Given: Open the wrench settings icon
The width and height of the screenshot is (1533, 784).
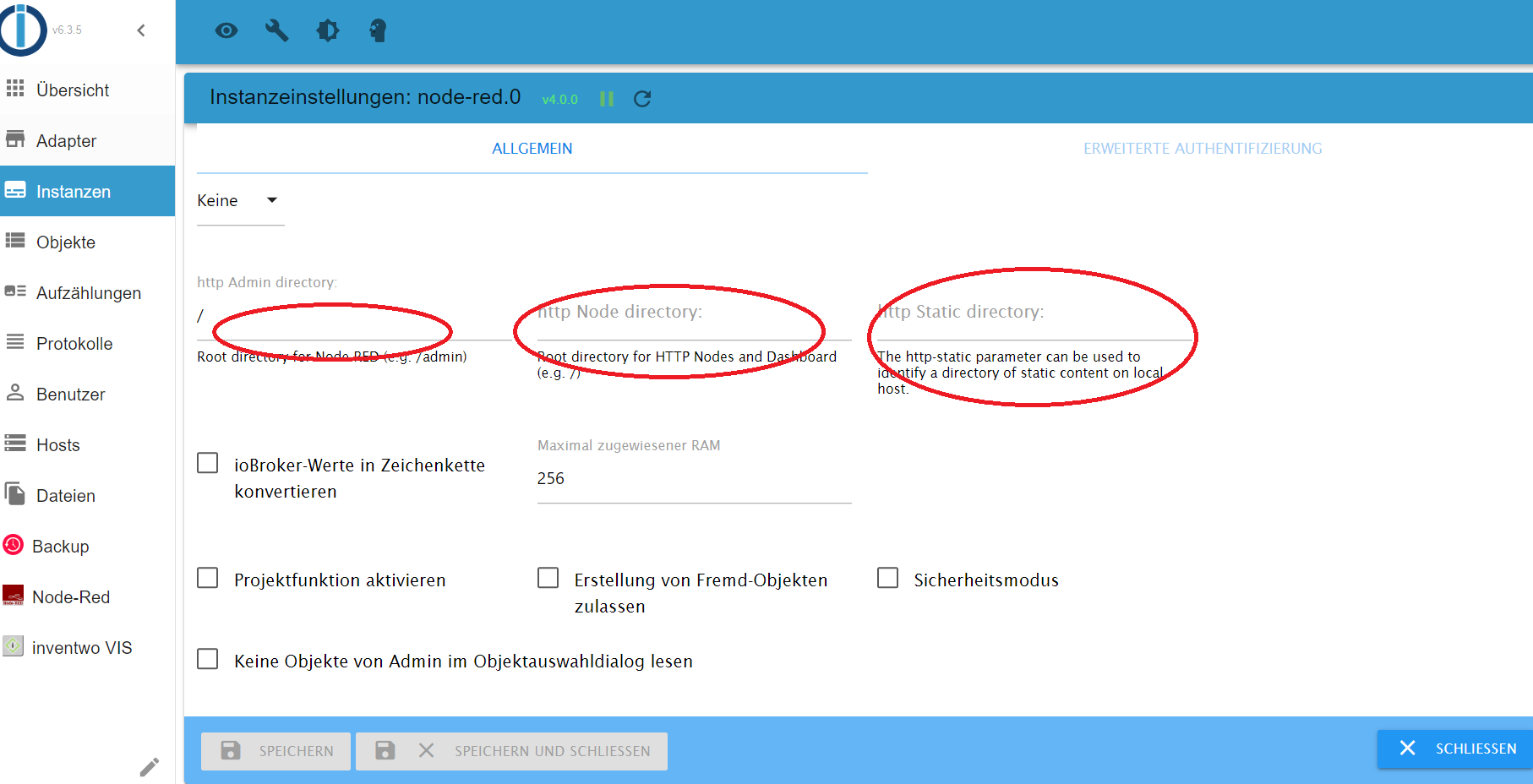Looking at the screenshot, I should pos(277,30).
